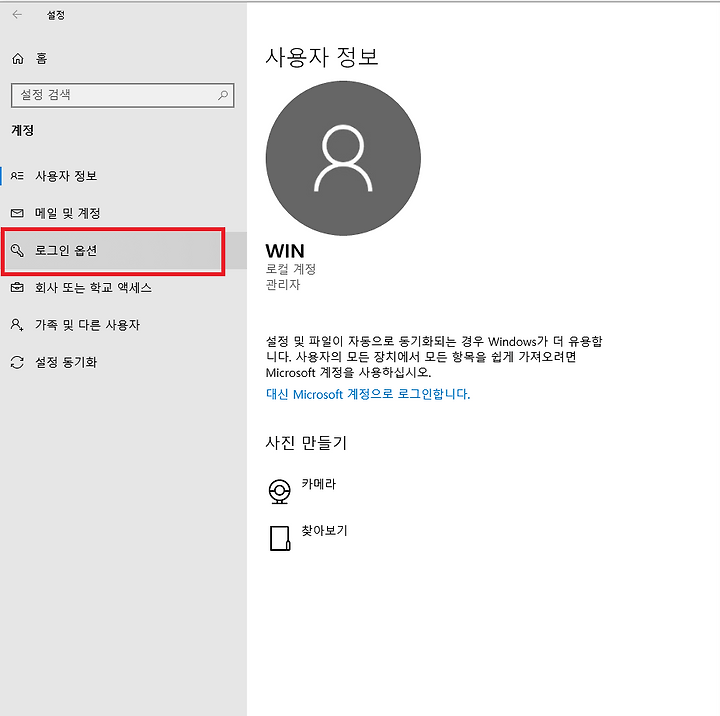Click the sync arrows icon

point(17,362)
